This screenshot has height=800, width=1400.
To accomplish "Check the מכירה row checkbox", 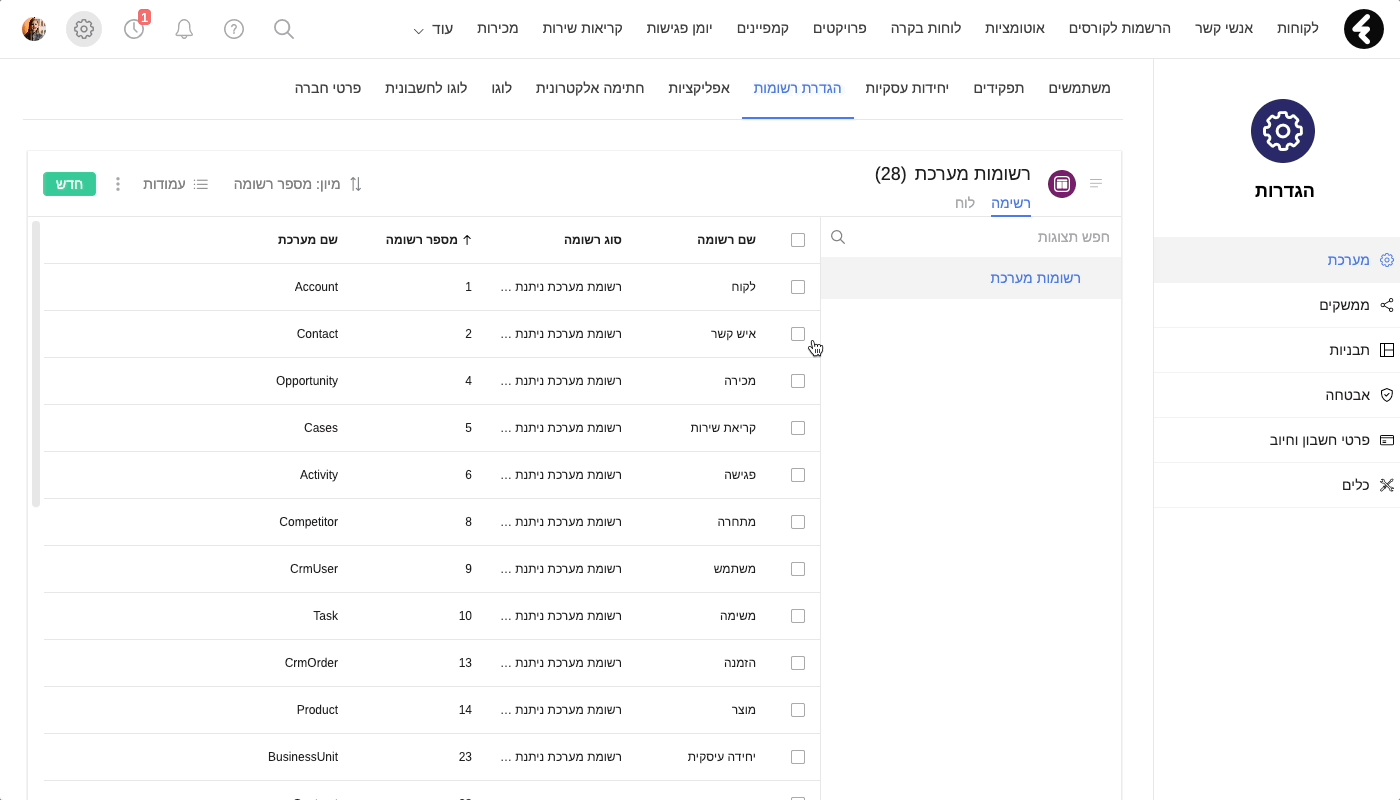I will click(x=798, y=381).
